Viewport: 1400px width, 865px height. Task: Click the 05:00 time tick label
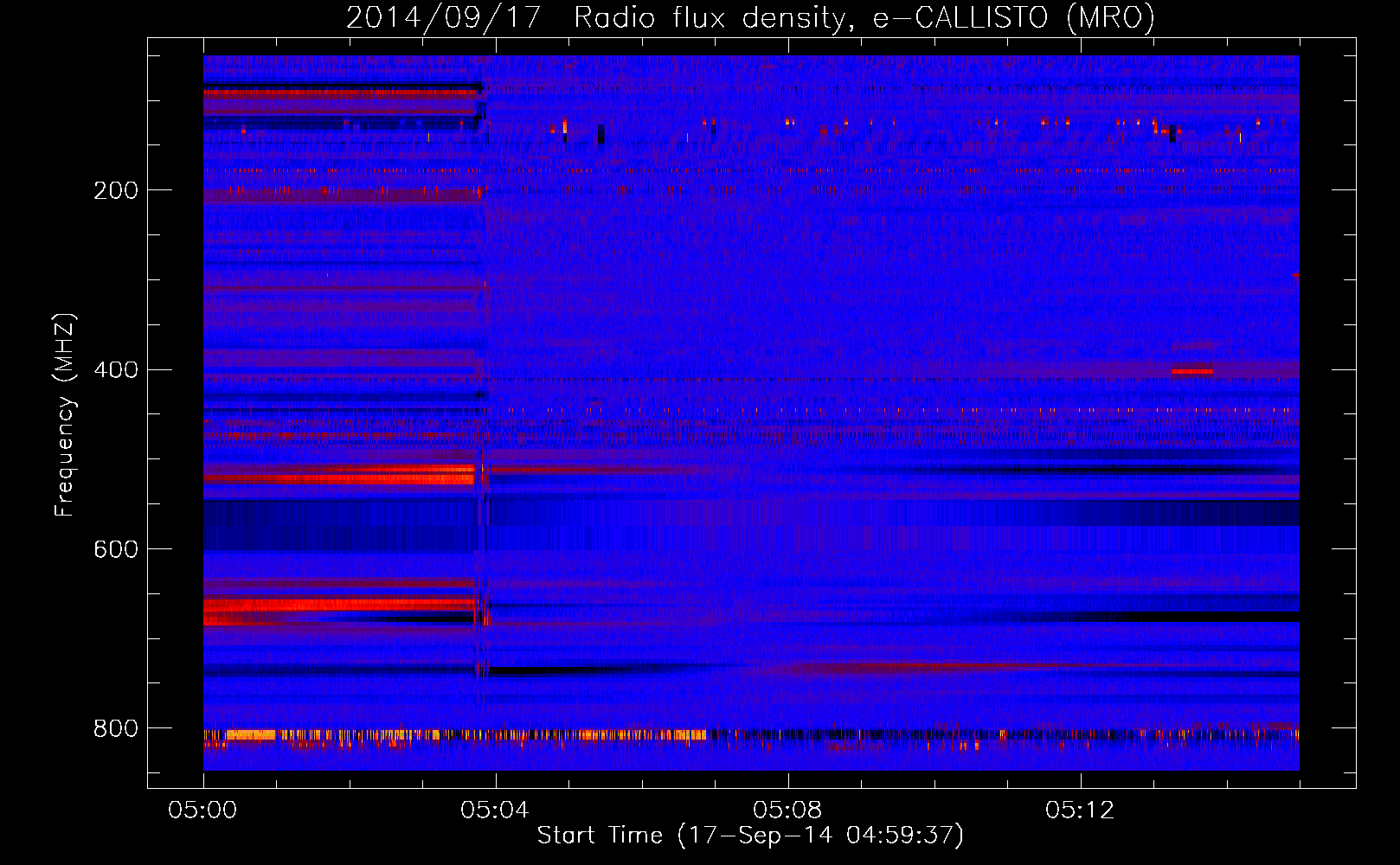pyautogui.click(x=202, y=811)
